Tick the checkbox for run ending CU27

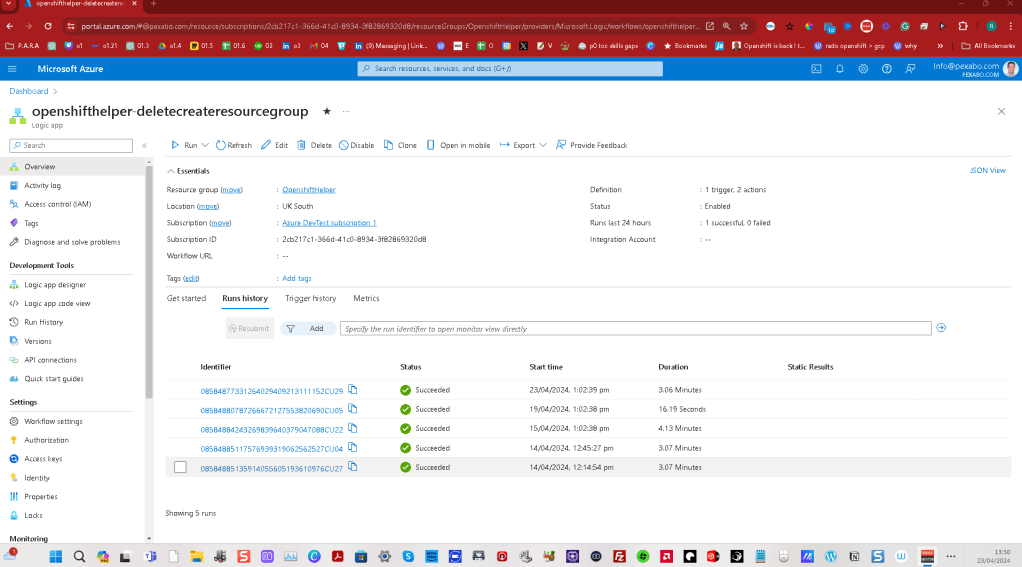[181, 467]
